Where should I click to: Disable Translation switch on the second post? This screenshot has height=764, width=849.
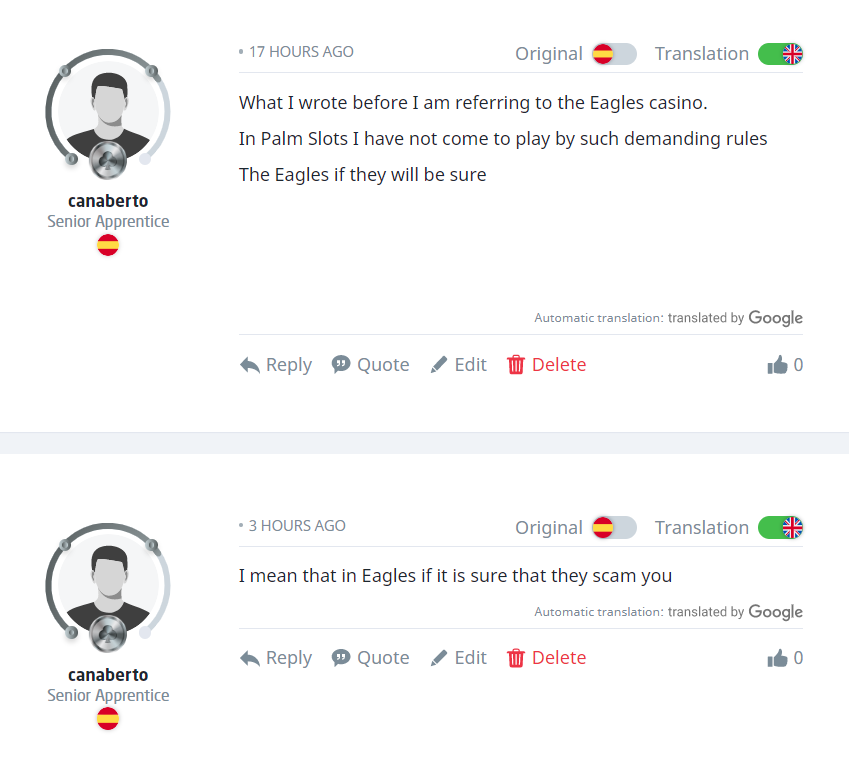coord(780,528)
